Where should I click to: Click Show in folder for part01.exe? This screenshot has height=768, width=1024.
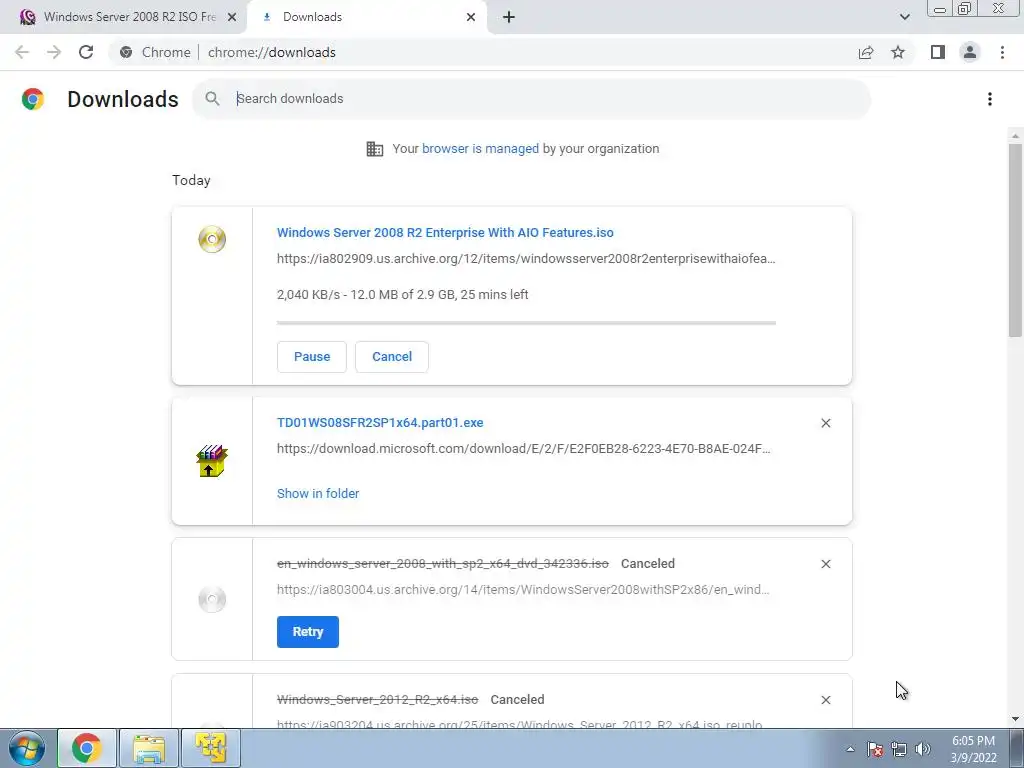318,494
